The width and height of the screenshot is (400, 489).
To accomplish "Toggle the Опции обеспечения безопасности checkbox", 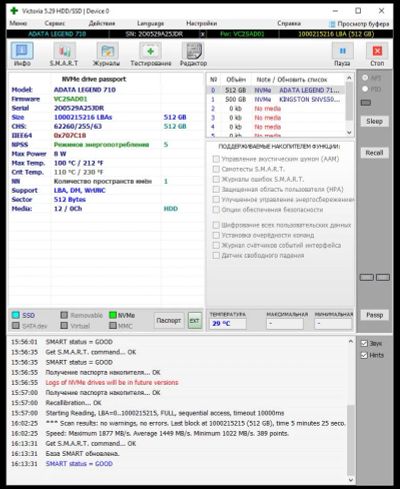I will (x=216, y=210).
